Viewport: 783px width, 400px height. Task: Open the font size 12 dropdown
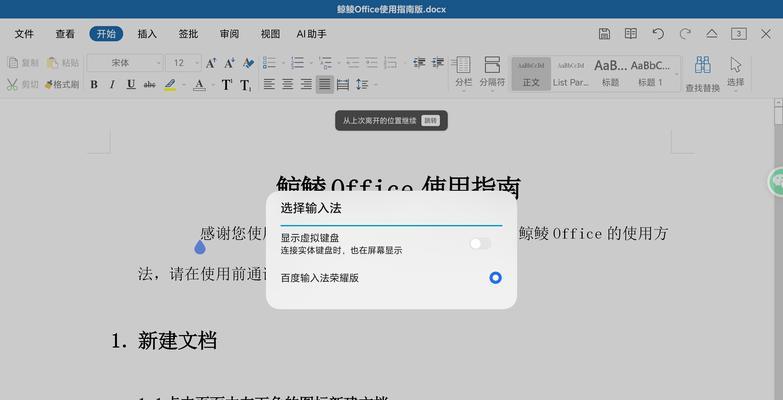183,63
